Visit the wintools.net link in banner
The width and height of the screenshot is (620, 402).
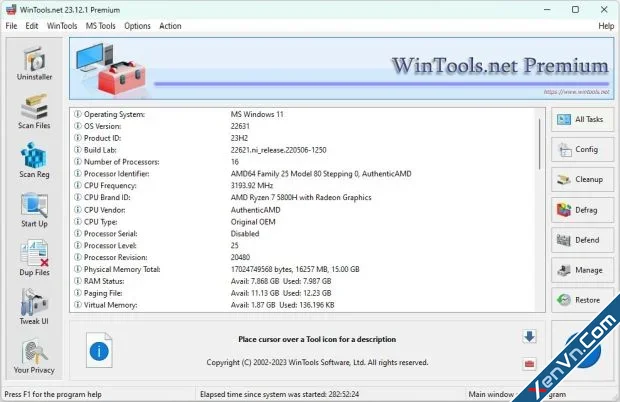pos(577,92)
